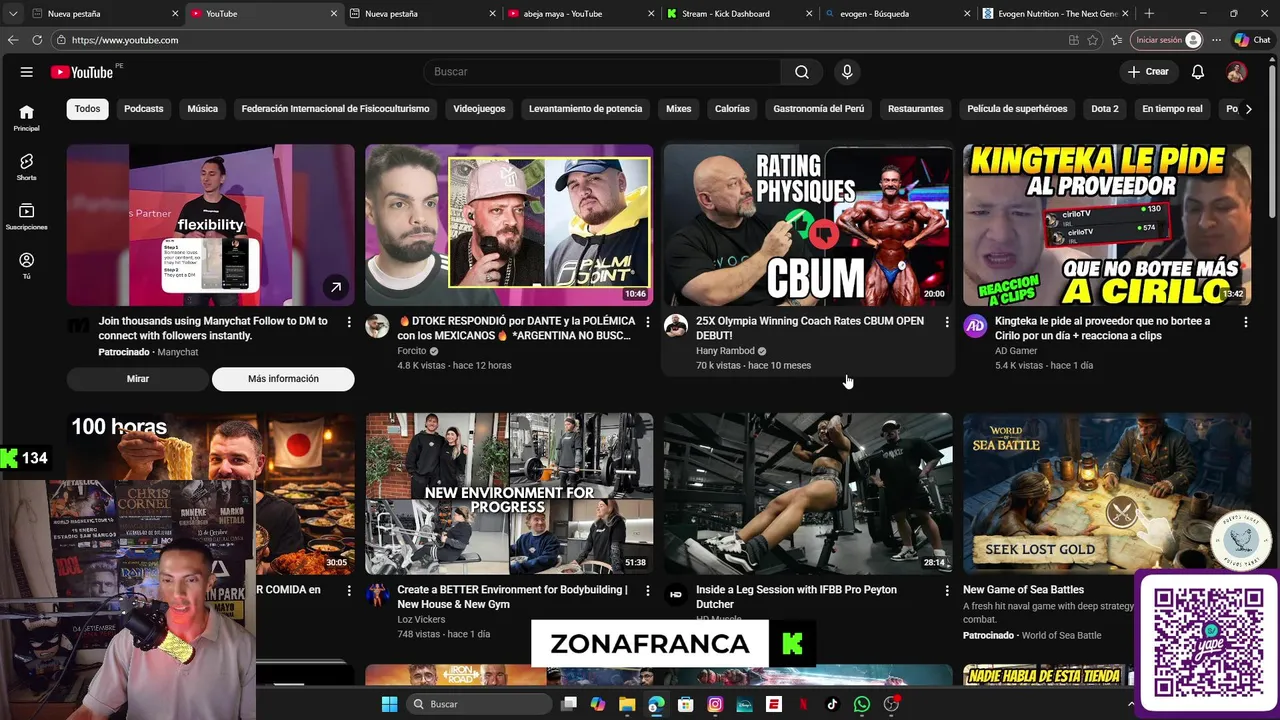Screen dimensions: 1280x720
Task: Open the Tú section in sidebar
Action: coord(27,265)
